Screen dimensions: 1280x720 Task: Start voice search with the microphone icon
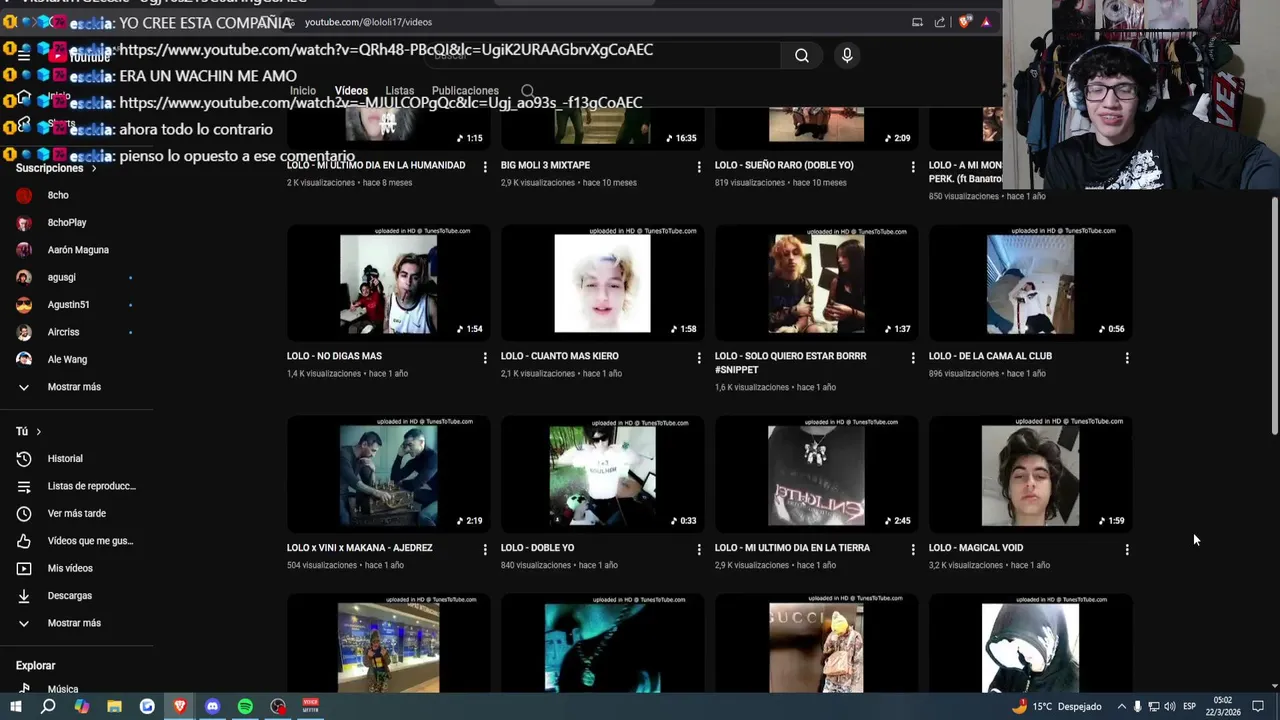coord(847,56)
